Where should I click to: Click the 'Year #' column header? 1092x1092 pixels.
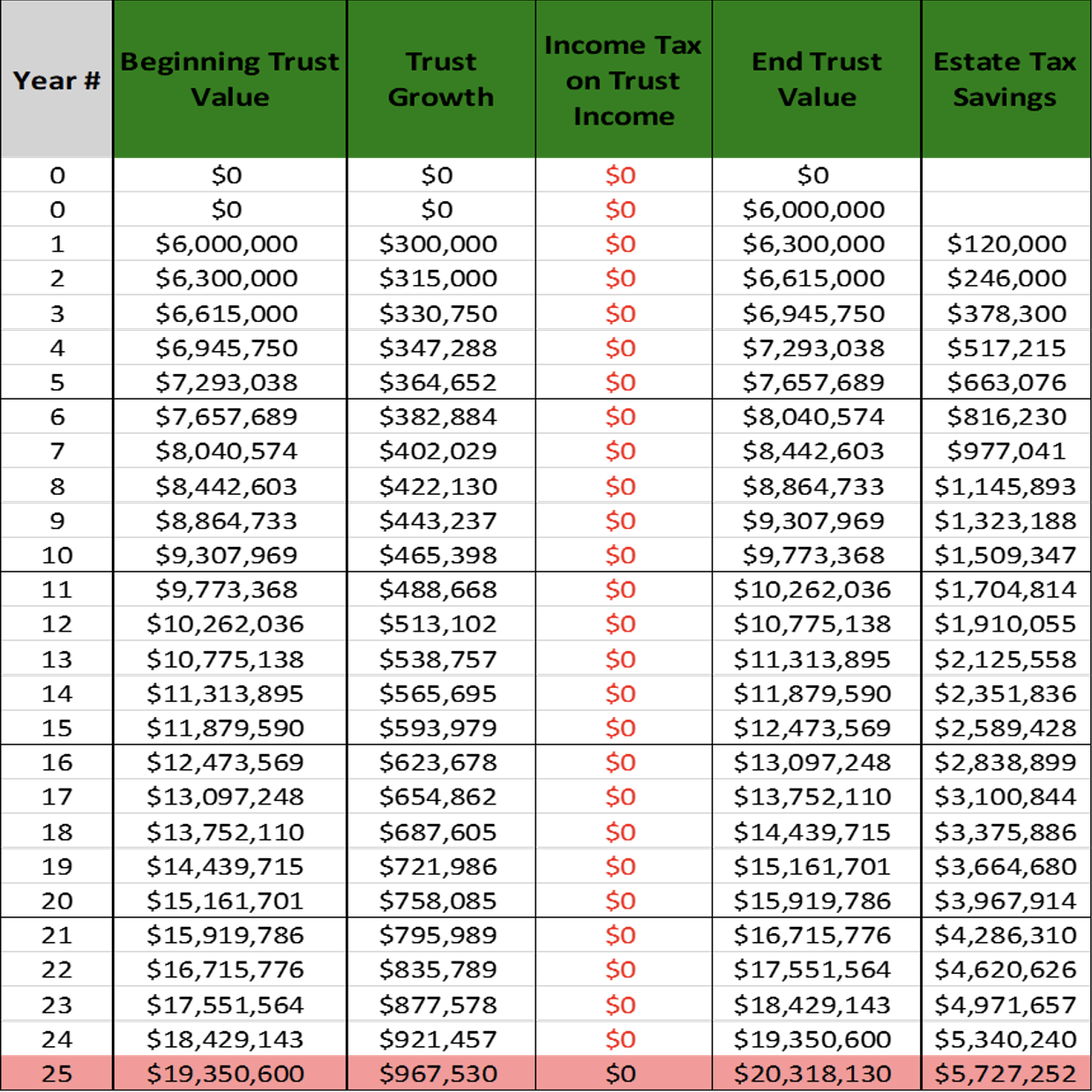pyautogui.click(x=56, y=79)
